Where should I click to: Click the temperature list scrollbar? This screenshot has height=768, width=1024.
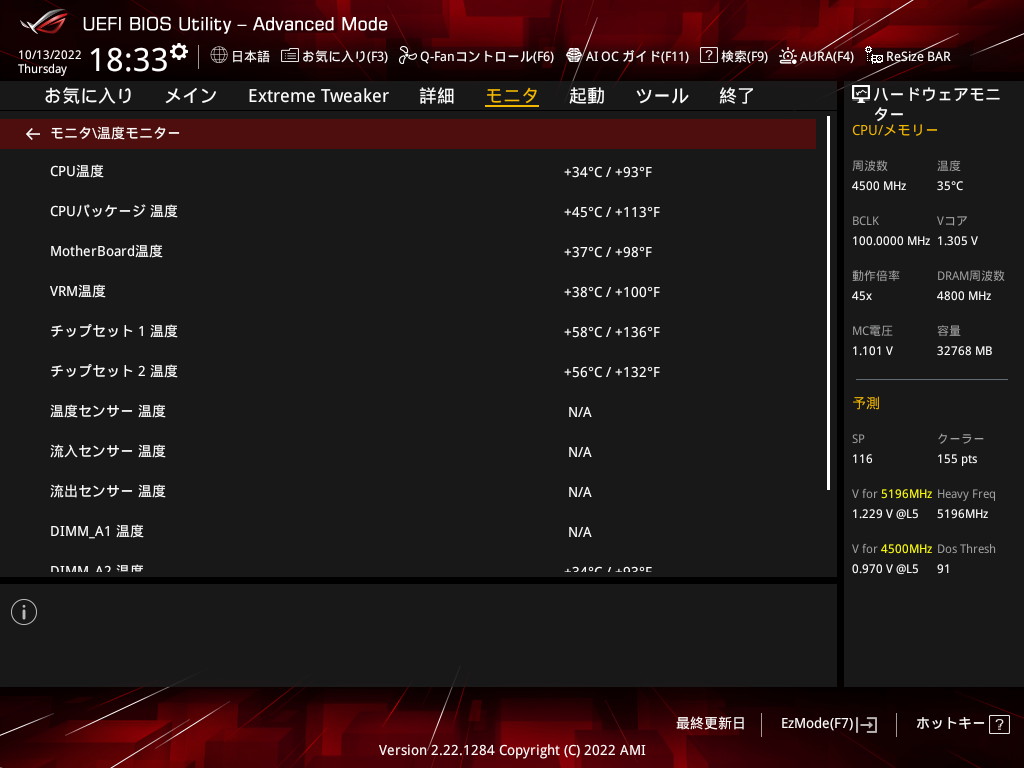[x=828, y=303]
